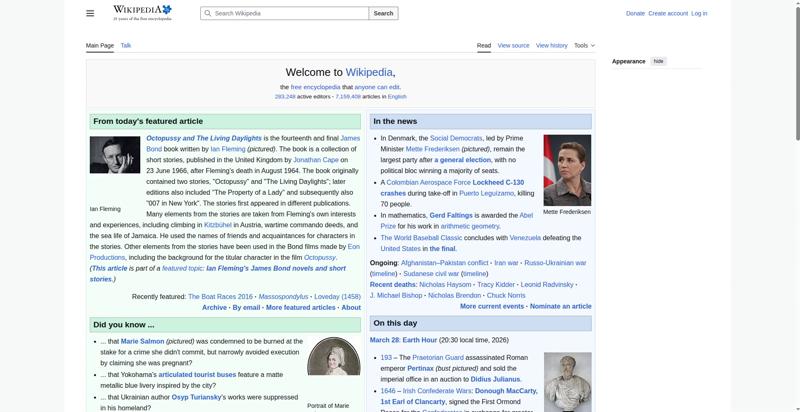Select the View source tab

(x=513, y=45)
